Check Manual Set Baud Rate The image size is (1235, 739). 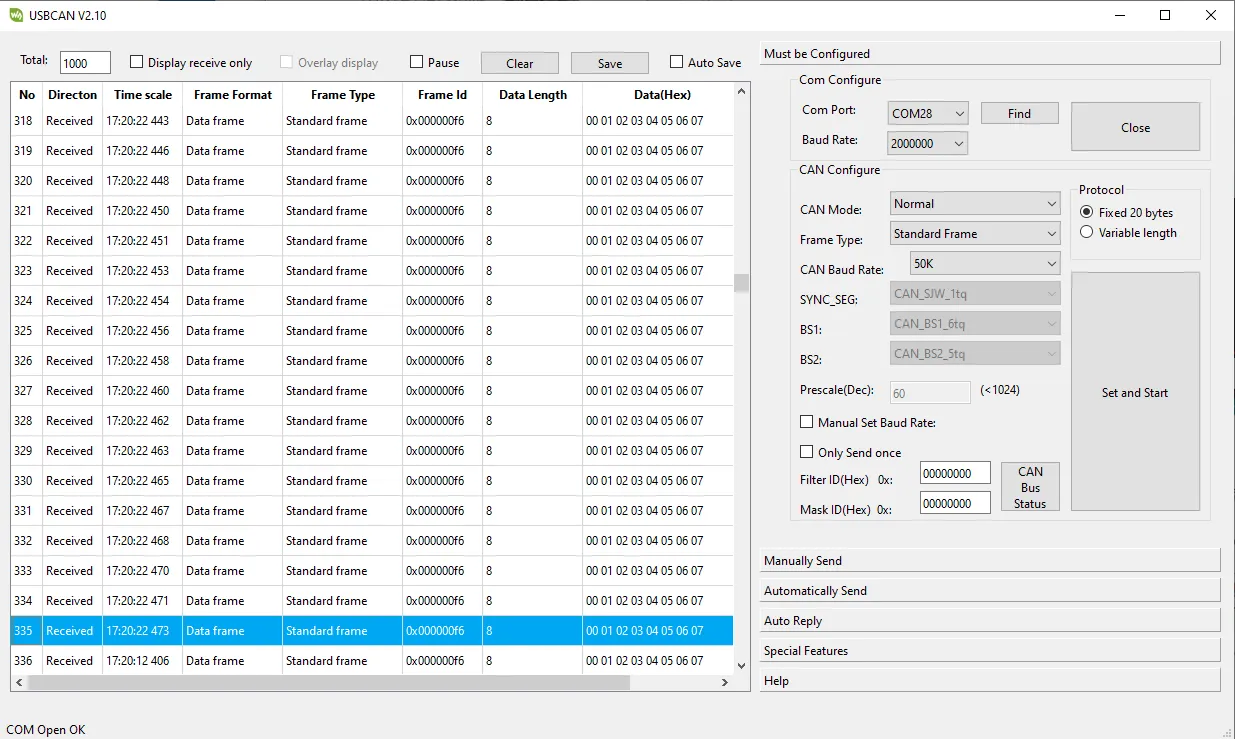point(807,423)
